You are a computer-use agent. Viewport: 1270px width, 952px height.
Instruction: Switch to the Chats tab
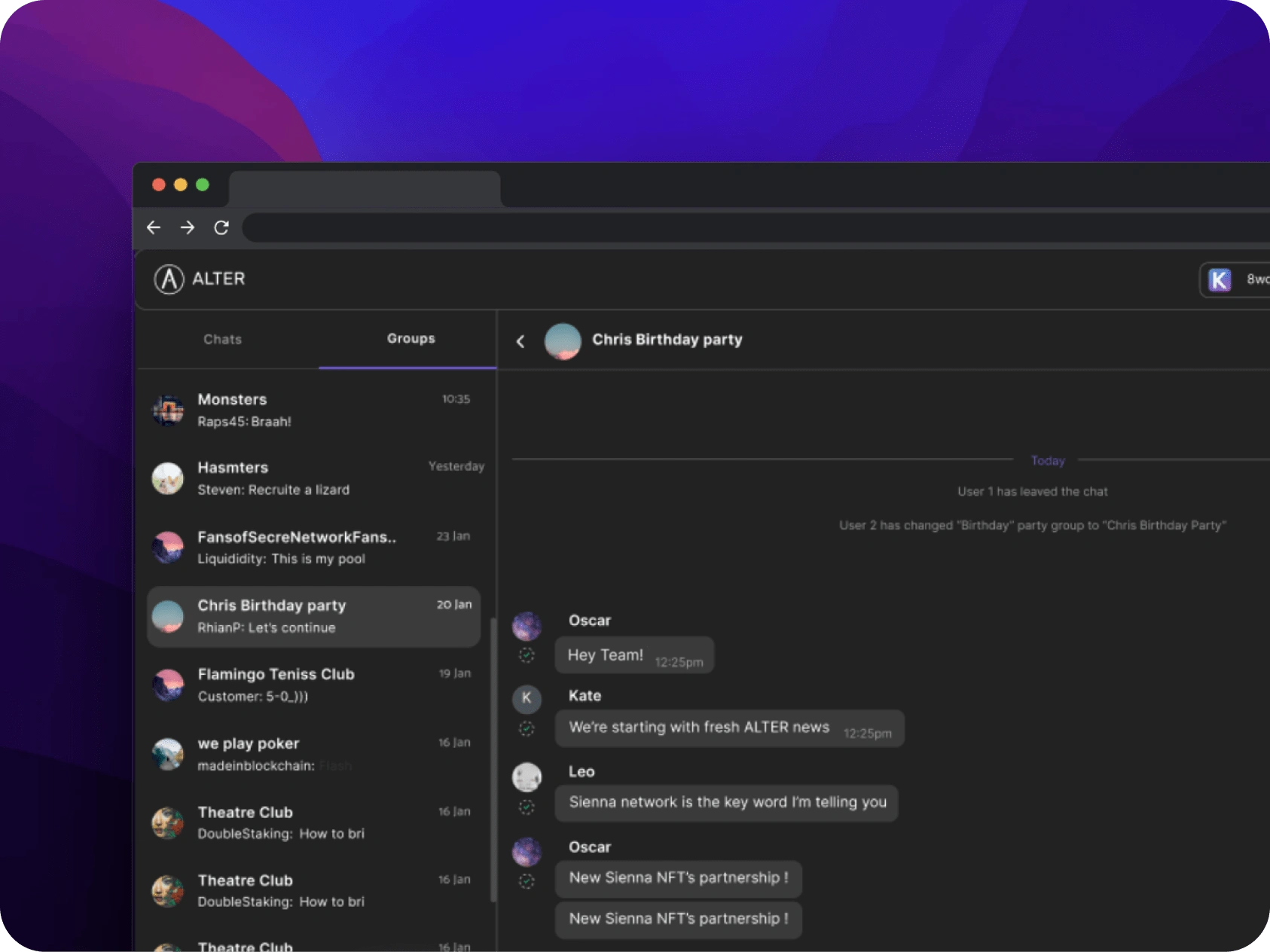(x=222, y=340)
